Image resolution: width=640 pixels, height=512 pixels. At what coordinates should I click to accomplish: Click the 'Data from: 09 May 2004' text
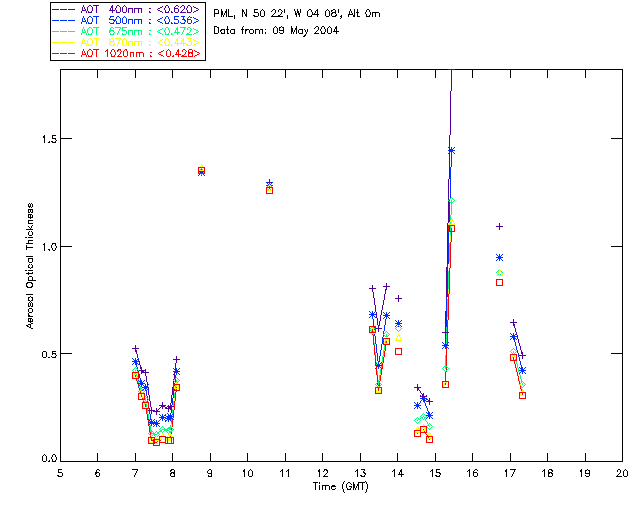coord(276,31)
